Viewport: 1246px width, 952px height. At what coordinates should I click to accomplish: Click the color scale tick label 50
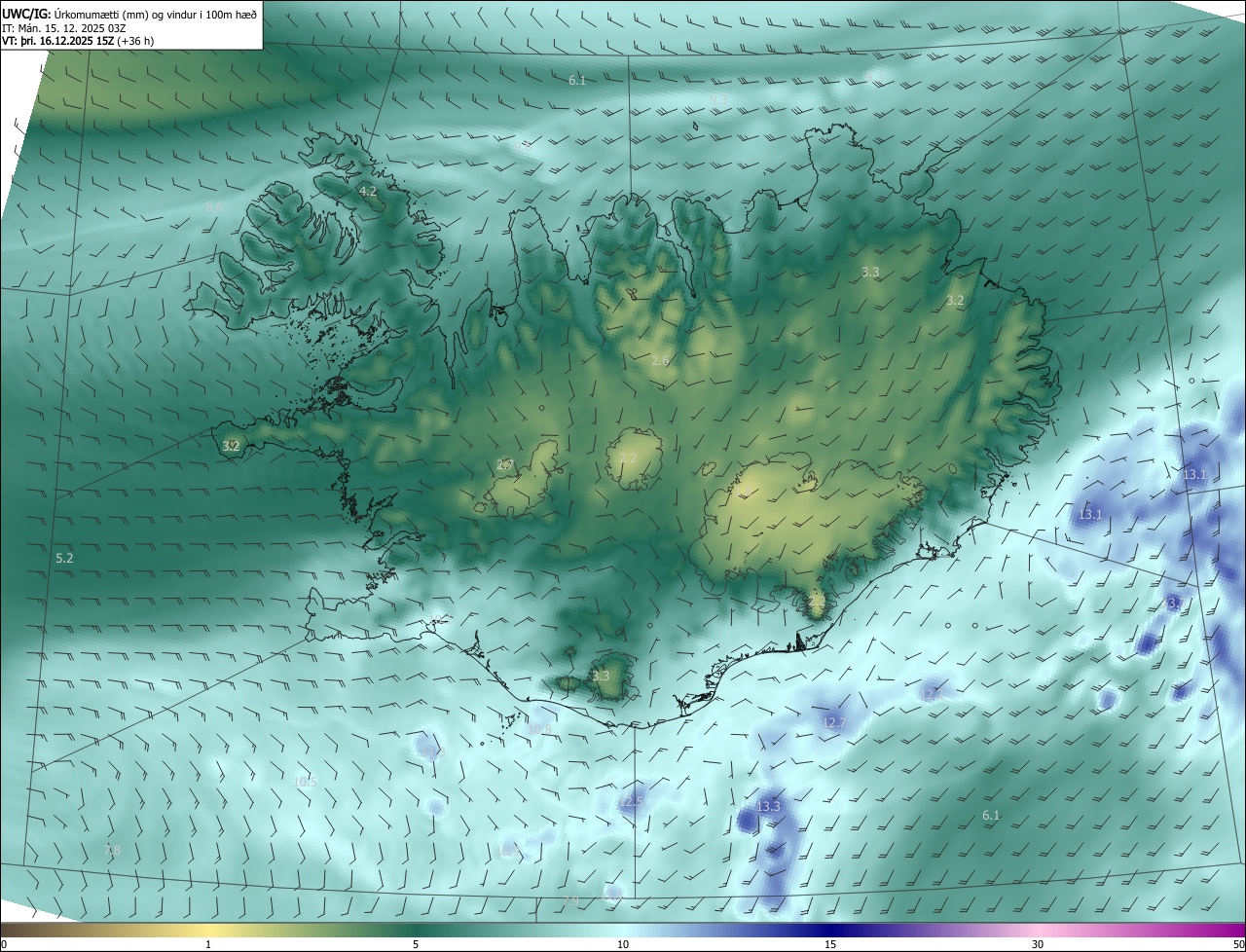coord(1238,945)
